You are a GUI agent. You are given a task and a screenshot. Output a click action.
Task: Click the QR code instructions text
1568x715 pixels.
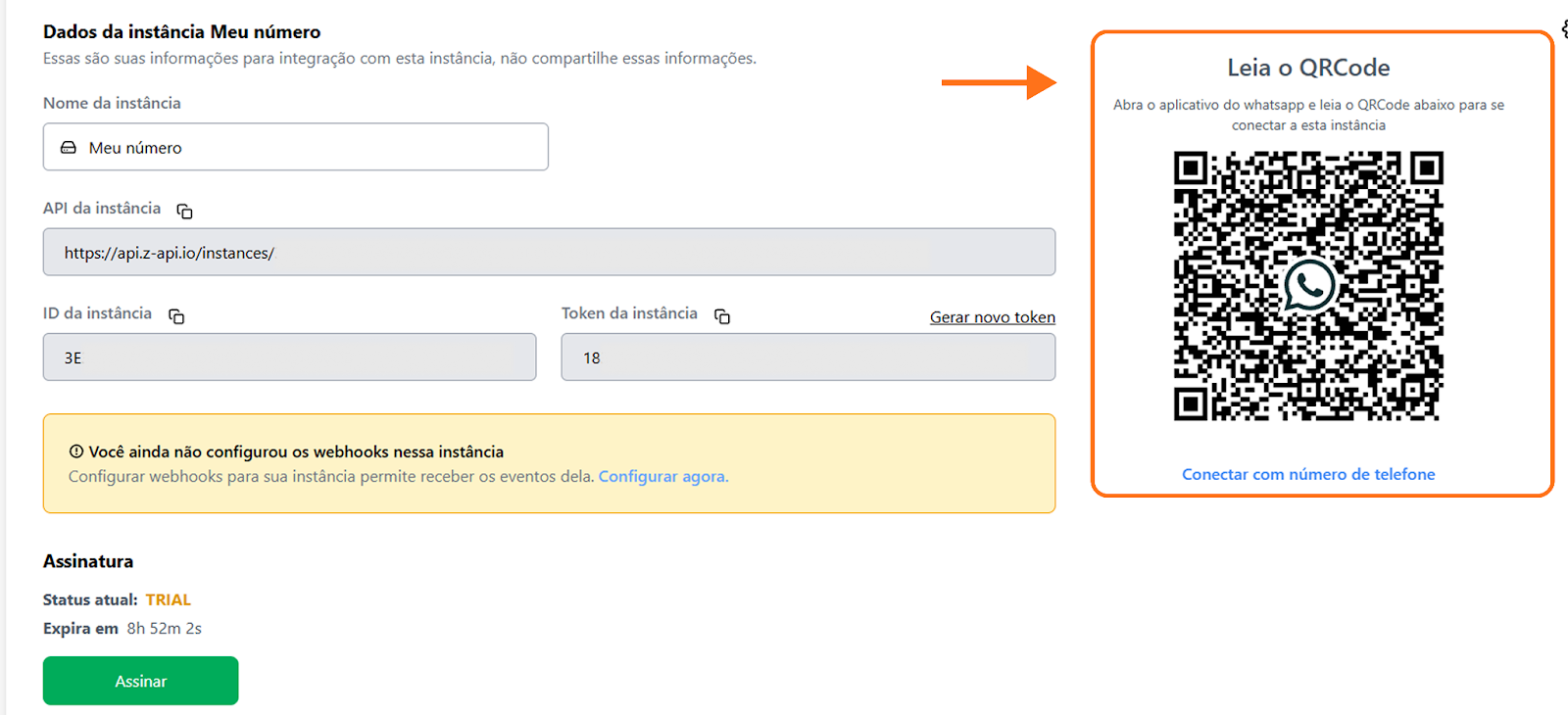[1308, 115]
